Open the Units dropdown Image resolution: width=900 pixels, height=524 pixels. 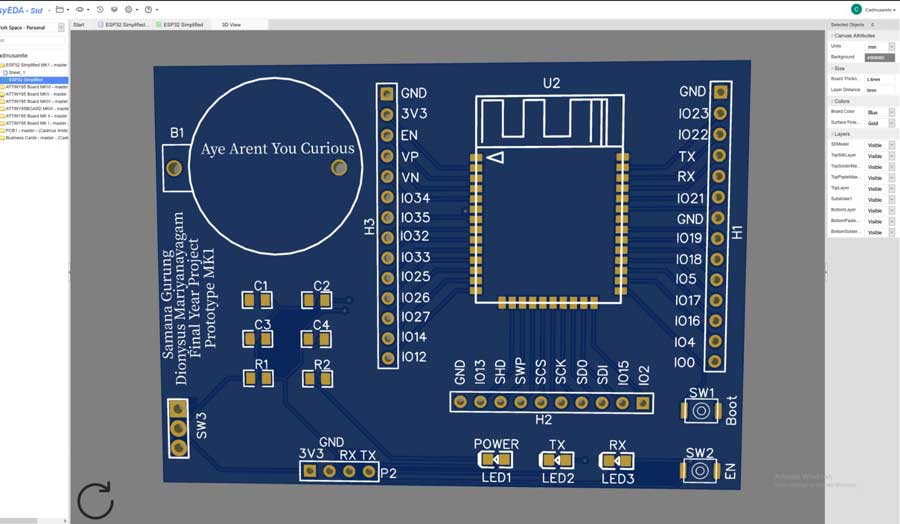click(879, 46)
